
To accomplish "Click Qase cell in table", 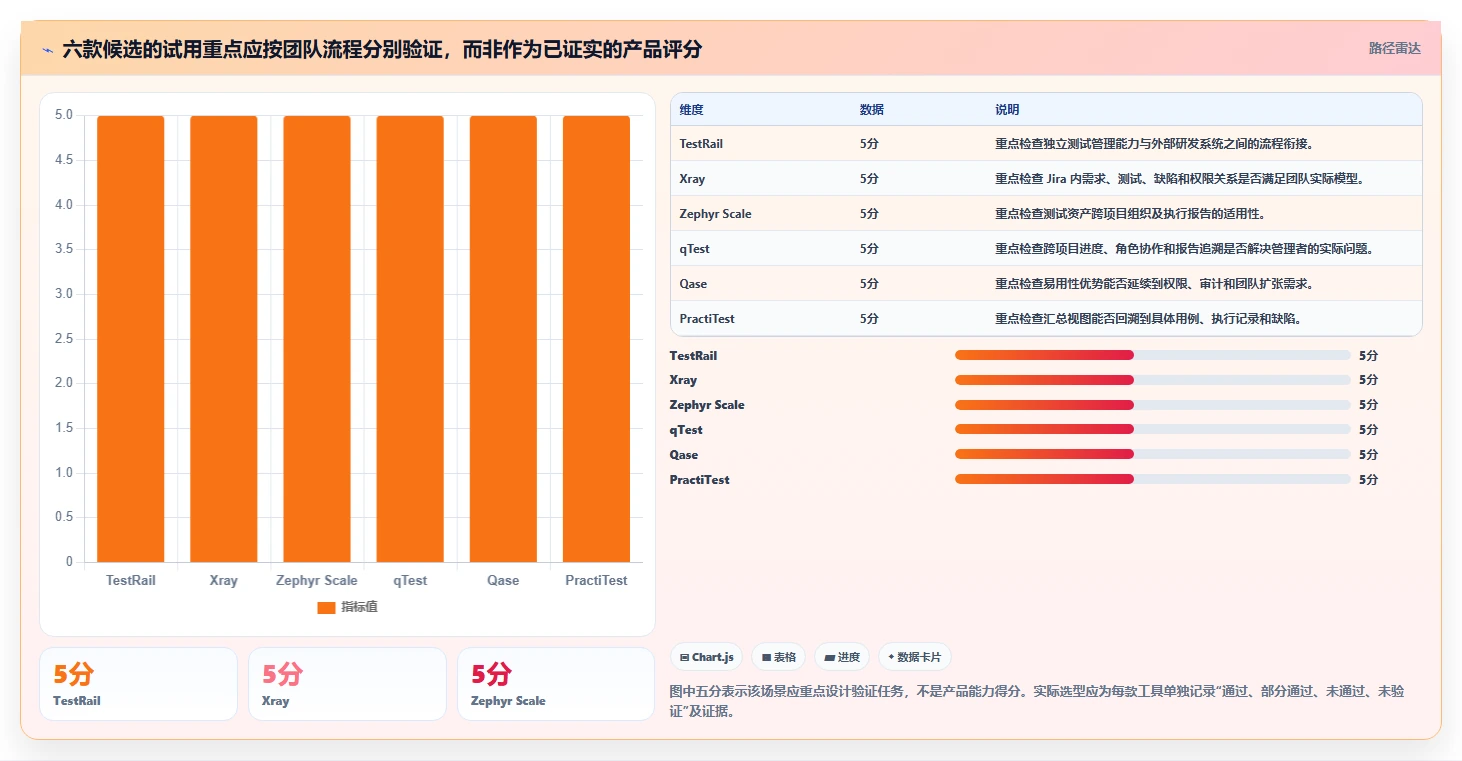I will [x=693, y=284].
